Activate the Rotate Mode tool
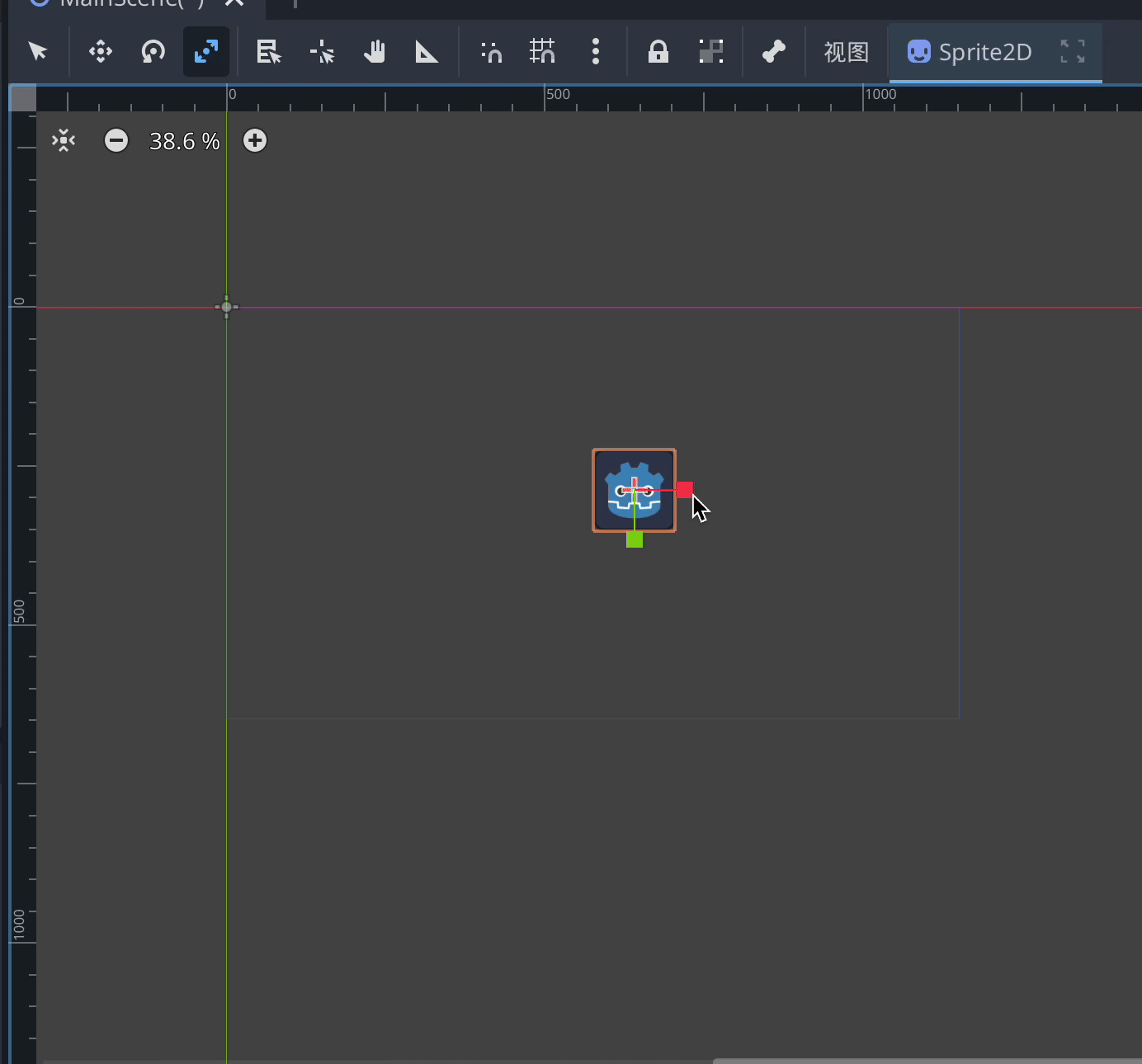The image size is (1142, 1064). [153, 52]
